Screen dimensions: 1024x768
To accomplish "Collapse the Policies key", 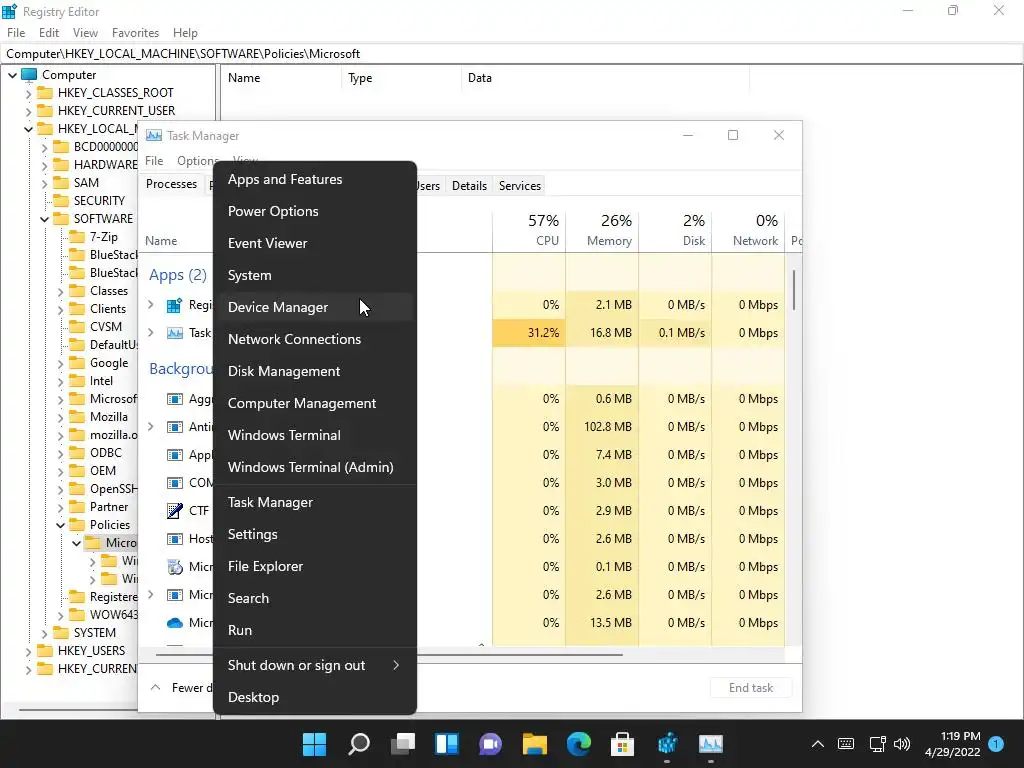I will 60,525.
